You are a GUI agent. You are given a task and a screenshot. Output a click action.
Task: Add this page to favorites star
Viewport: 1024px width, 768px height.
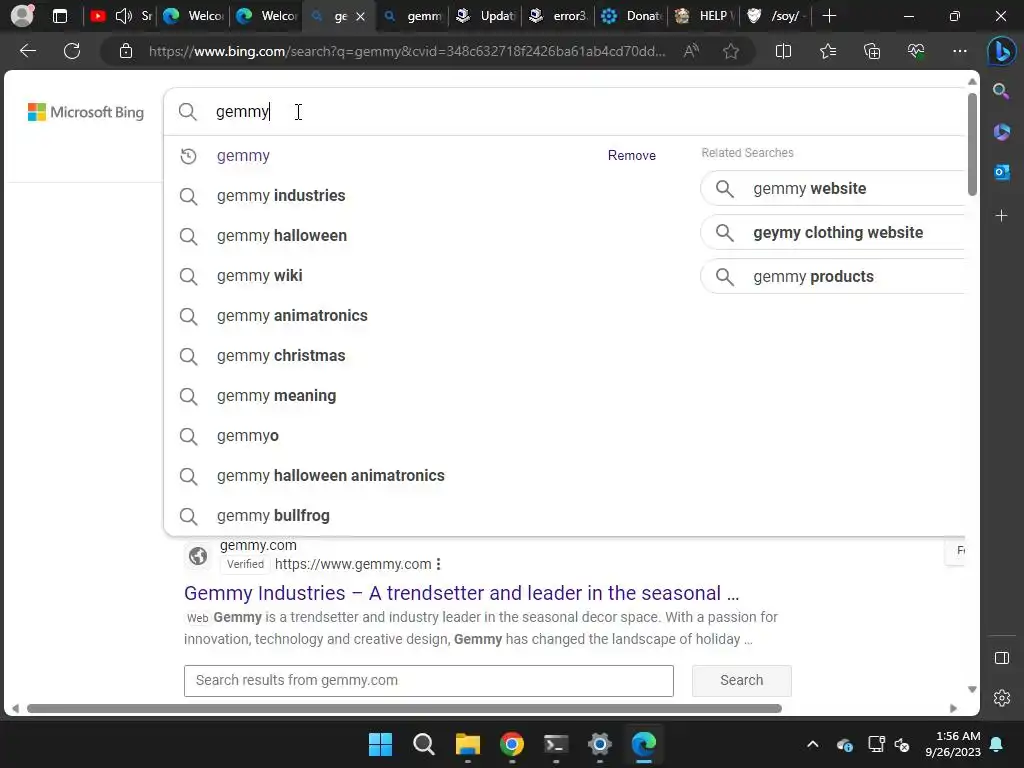tap(731, 51)
